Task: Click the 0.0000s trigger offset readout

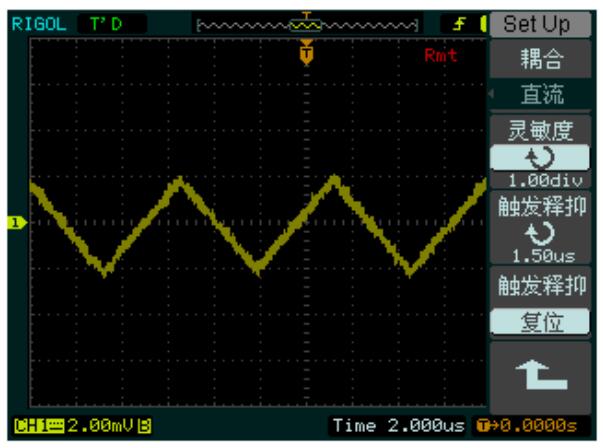Action: click(543, 427)
